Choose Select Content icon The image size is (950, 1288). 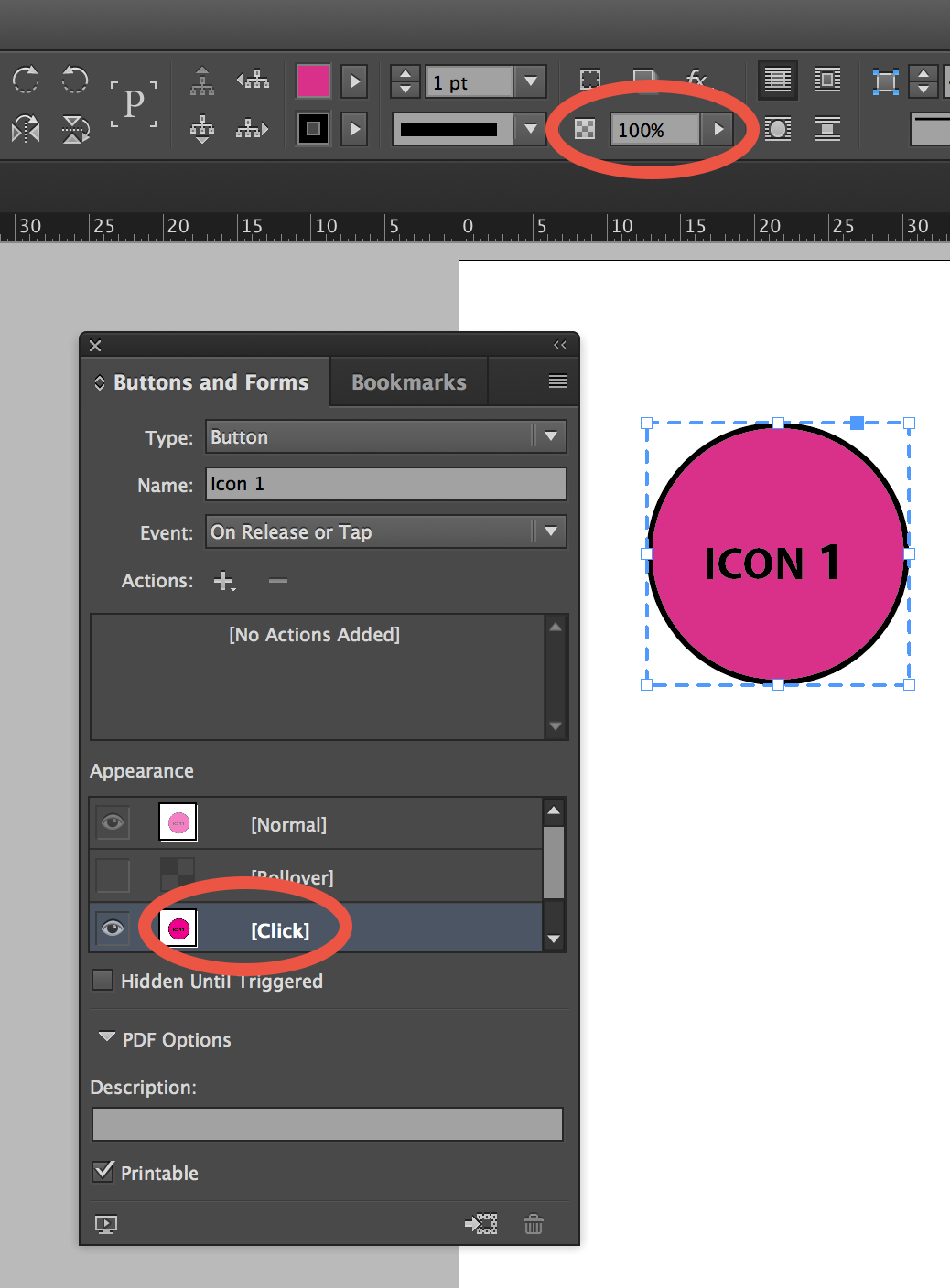pyautogui.click(x=202, y=129)
